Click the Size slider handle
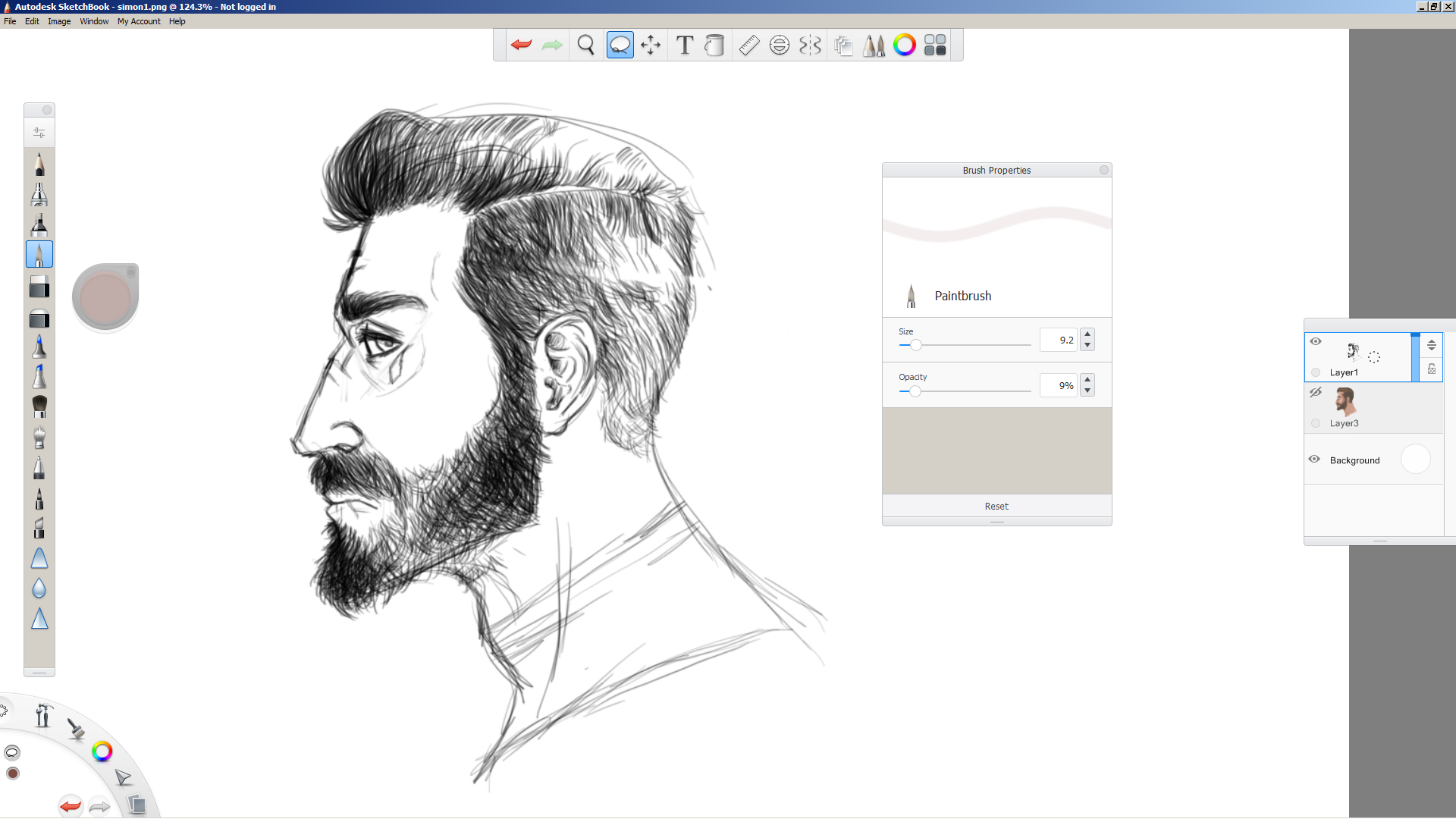This screenshot has height=819, width=1456. click(x=916, y=345)
